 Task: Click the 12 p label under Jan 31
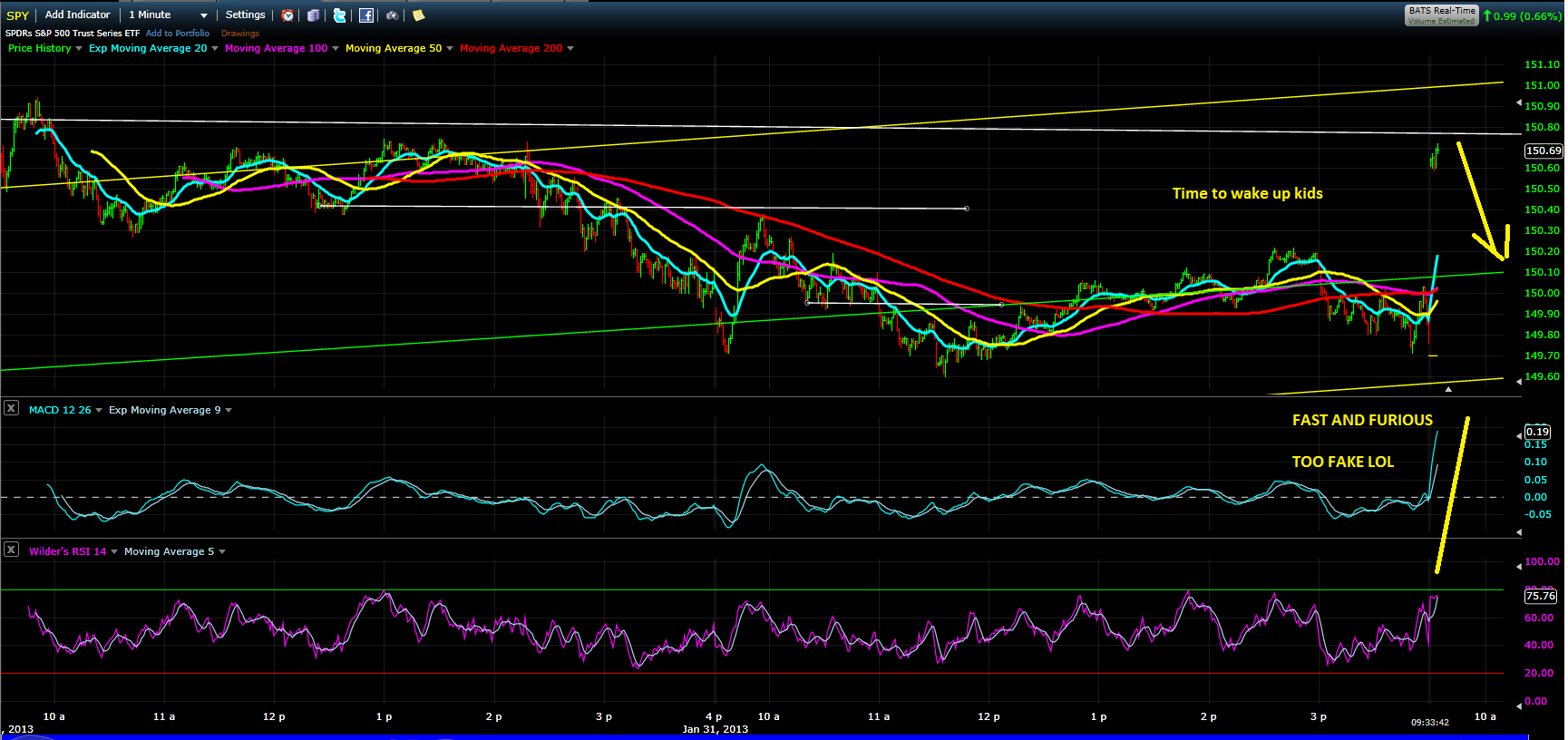coord(989,716)
